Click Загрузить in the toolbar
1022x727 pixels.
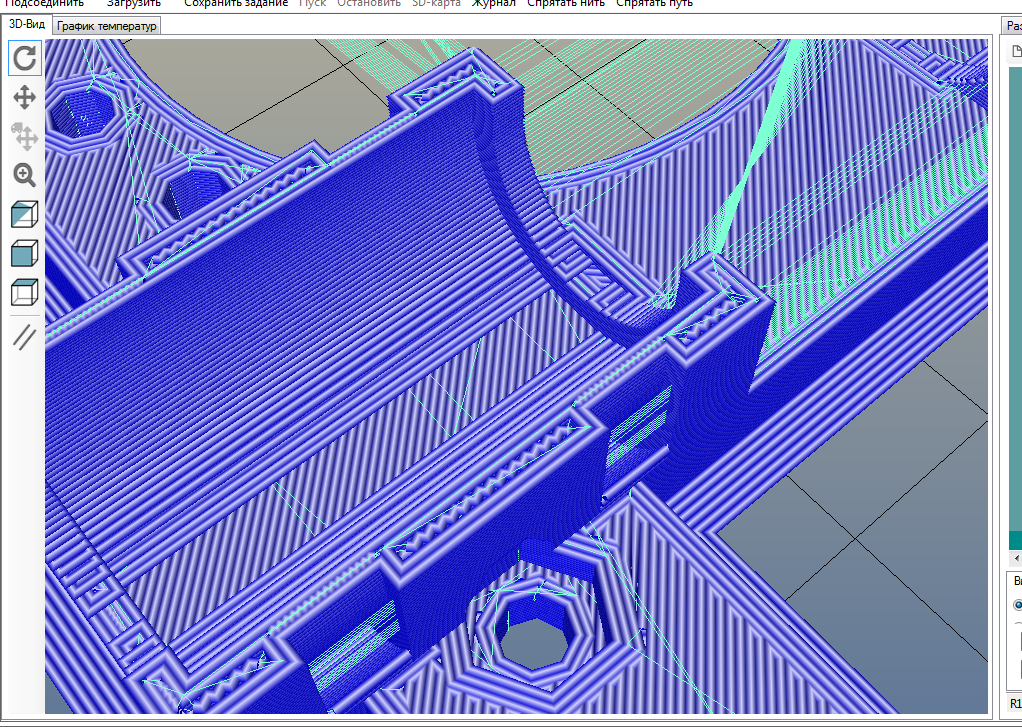coord(134,3)
